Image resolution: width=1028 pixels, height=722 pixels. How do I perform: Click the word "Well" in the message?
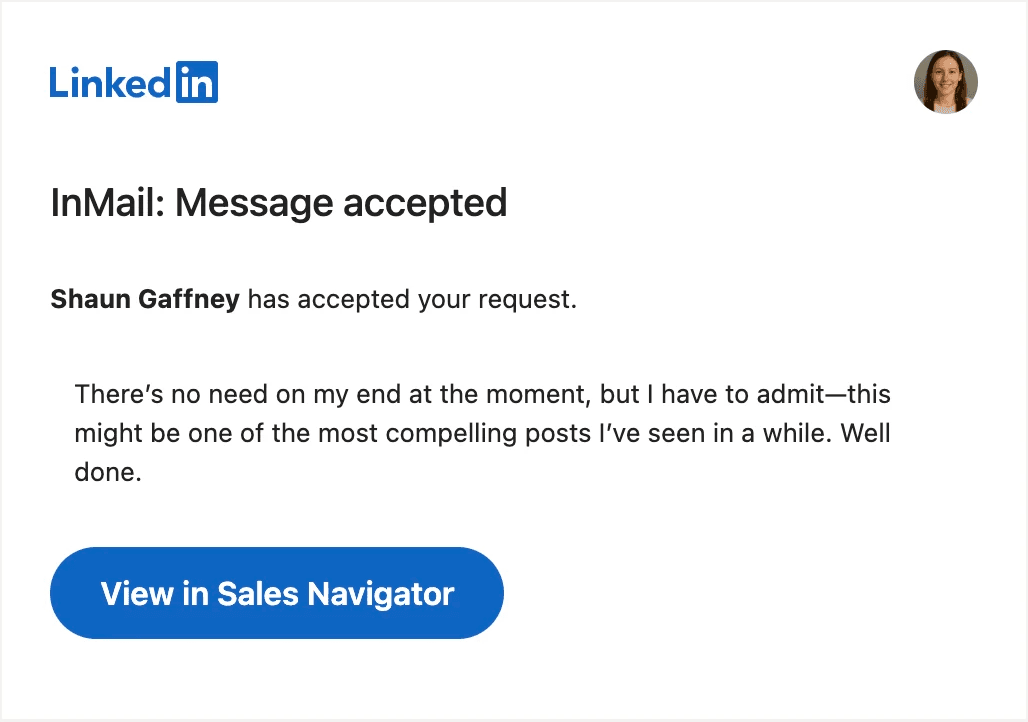click(x=865, y=434)
